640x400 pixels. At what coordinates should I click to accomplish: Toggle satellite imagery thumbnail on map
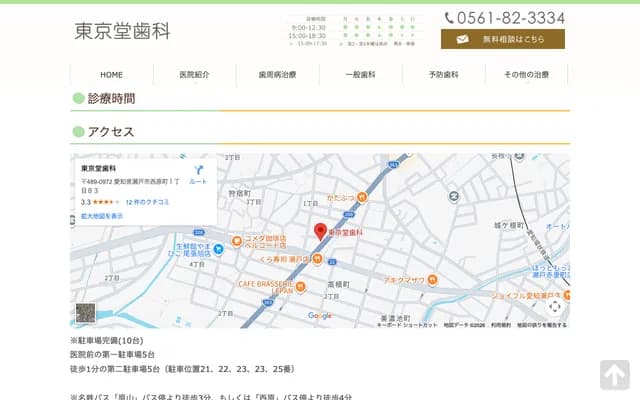coord(86,313)
